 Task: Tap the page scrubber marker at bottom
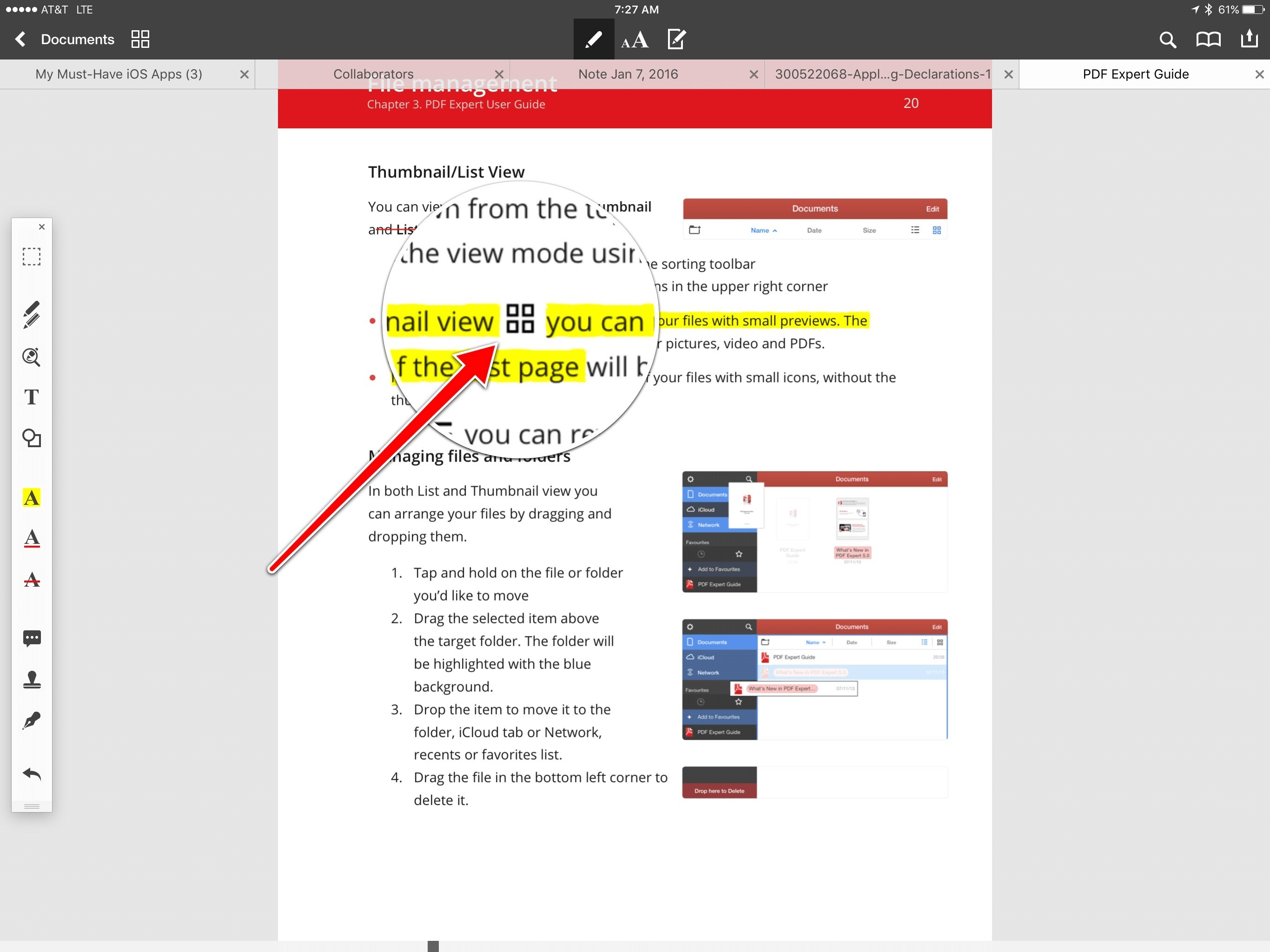click(433, 945)
